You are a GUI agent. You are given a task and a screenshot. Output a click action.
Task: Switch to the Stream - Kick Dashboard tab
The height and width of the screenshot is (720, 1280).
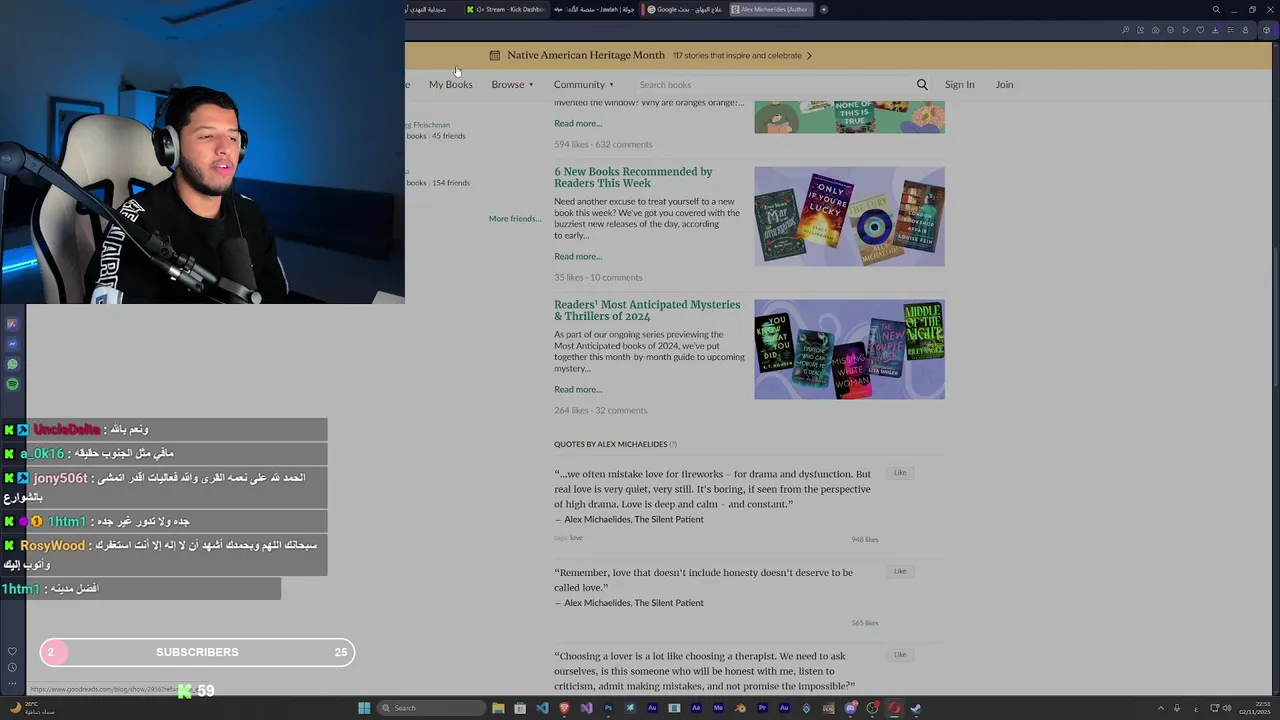click(x=506, y=10)
